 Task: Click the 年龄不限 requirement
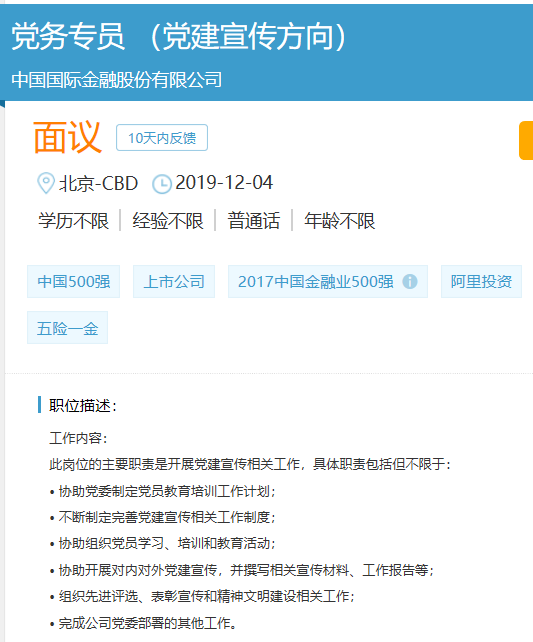(339, 221)
